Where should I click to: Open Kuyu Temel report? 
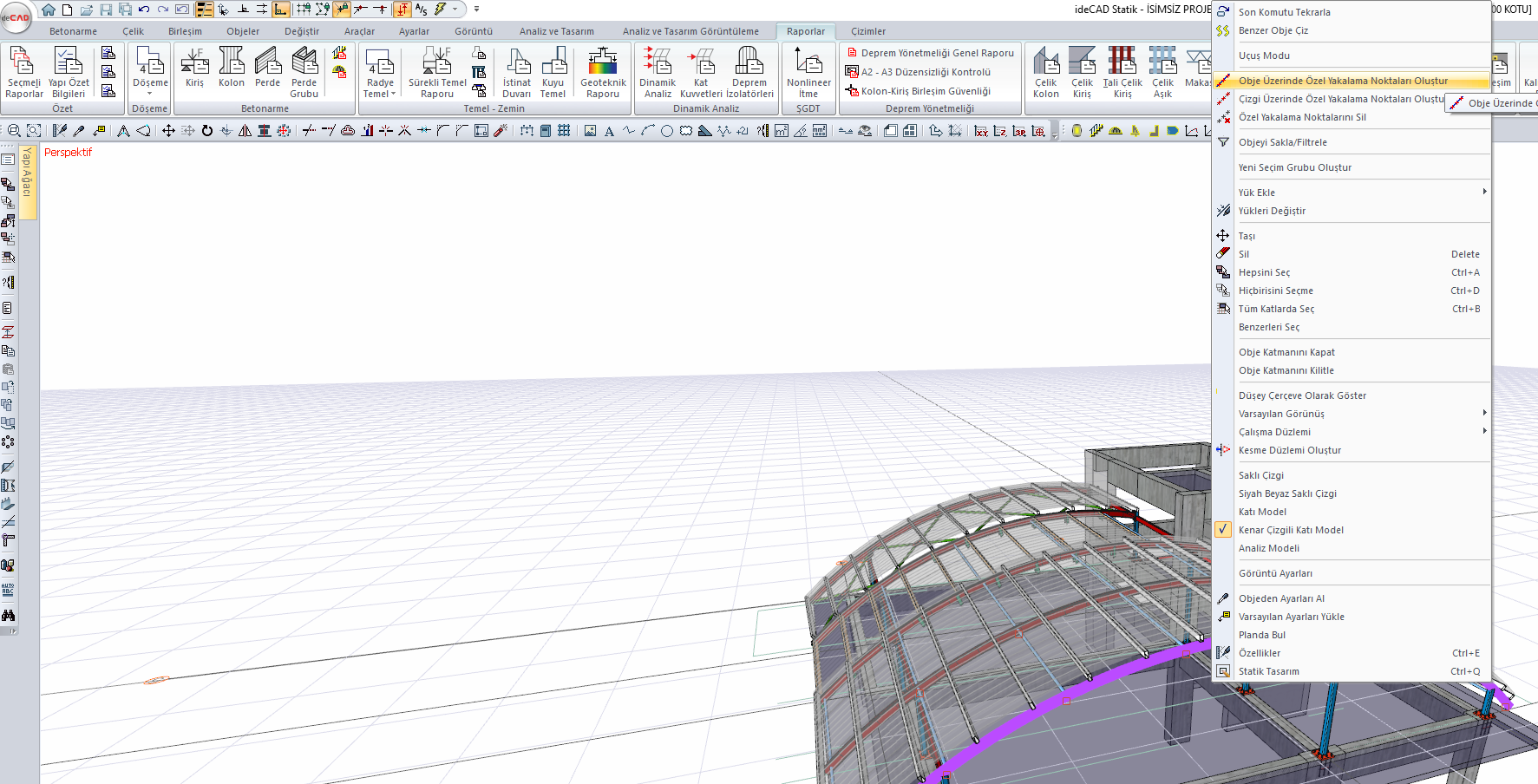pos(553,73)
